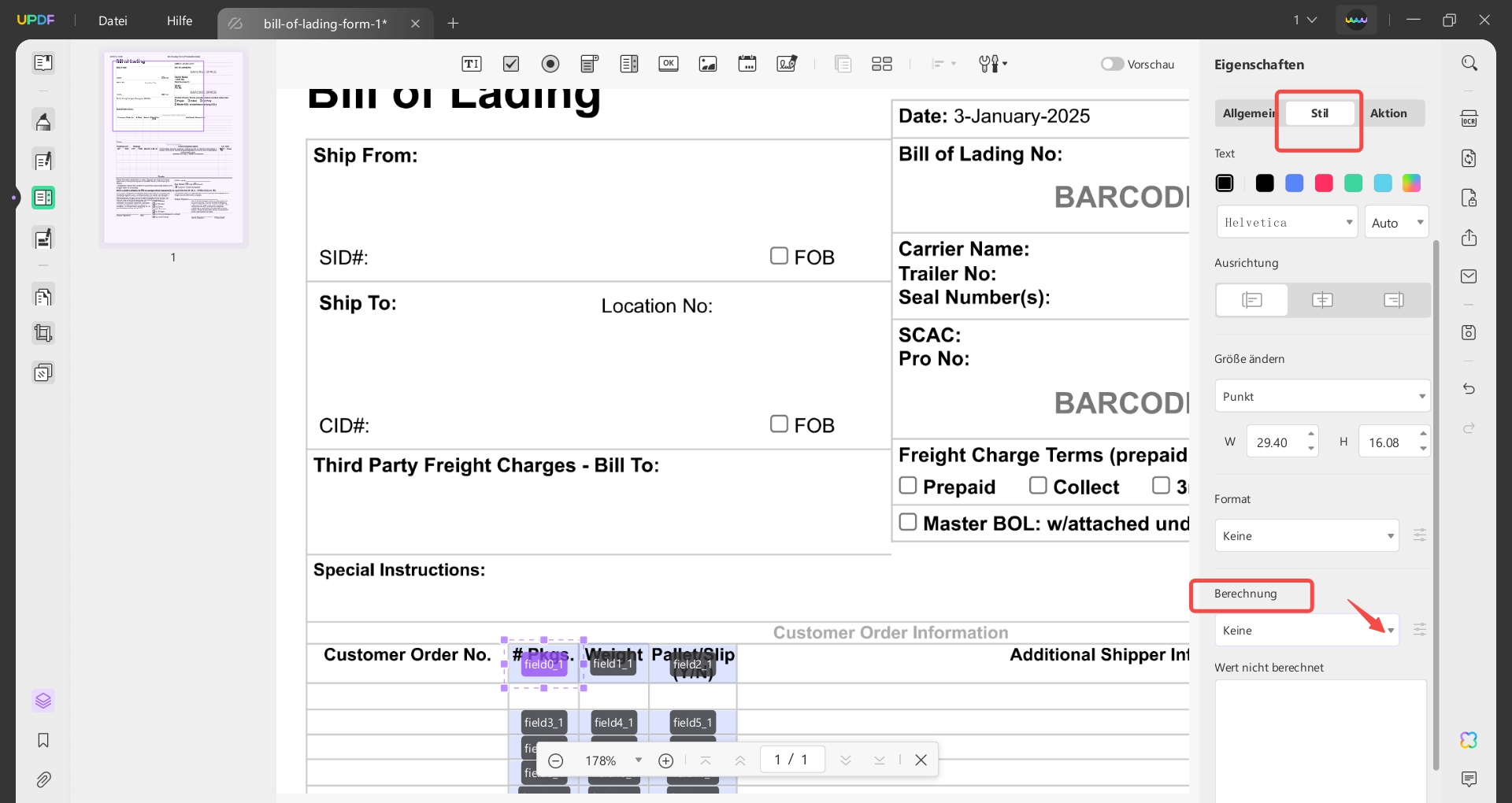Select the Text Field form tool
Viewport: 1512px width, 803px height.
[x=472, y=64]
